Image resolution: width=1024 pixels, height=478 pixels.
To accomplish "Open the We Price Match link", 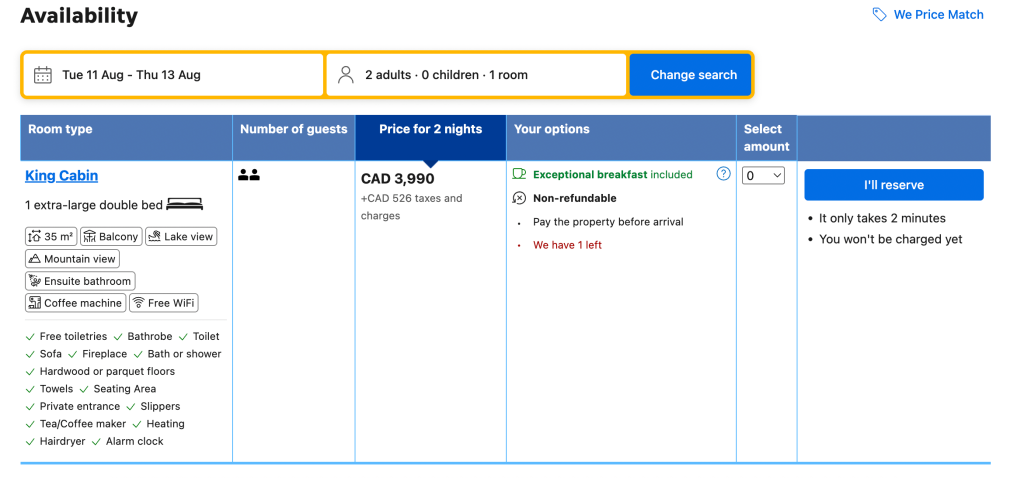I will coord(938,15).
